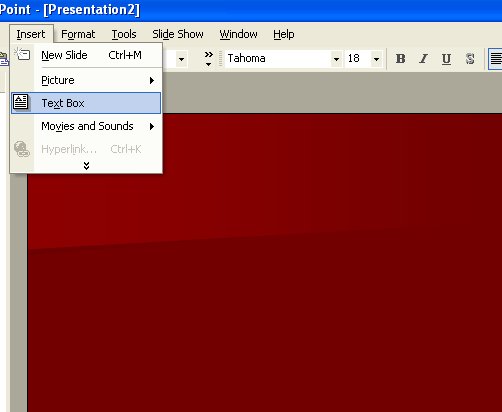Open Movies and Sounds submenu
The height and width of the screenshot is (412, 502).
(86, 126)
